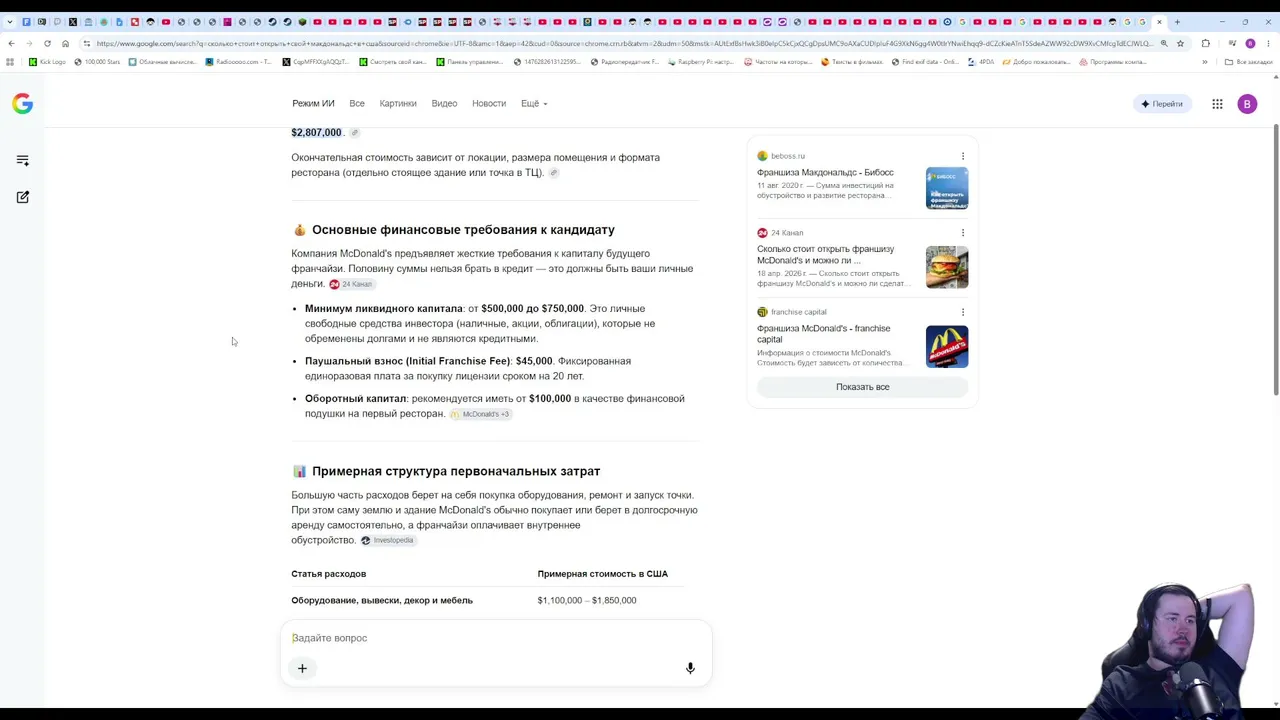View site information icon in the address bar
This screenshot has height=720, width=1280.
[87, 43]
